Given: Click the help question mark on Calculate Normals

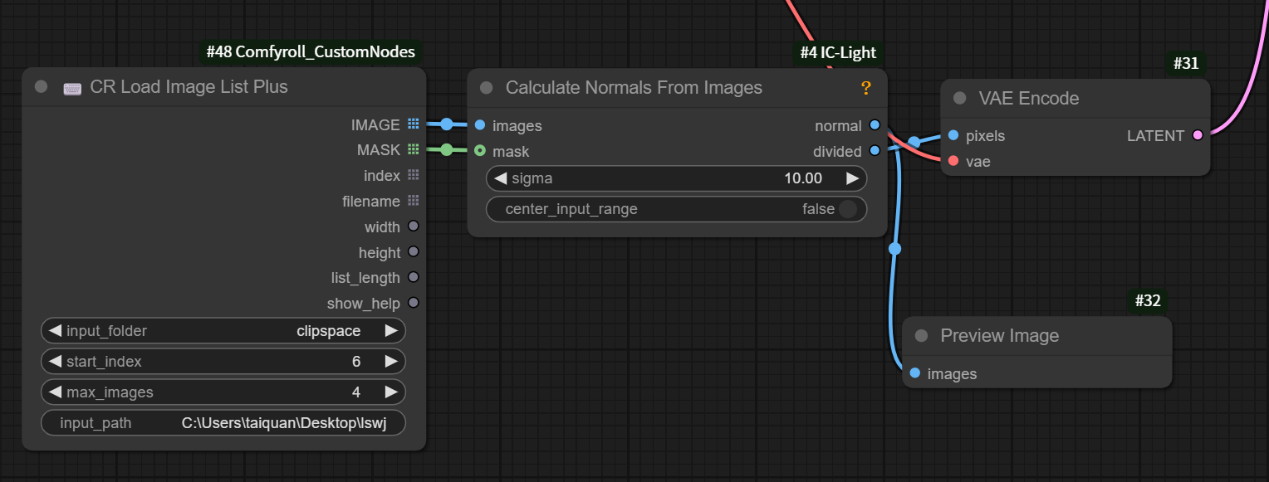Looking at the screenshot, I should pos(866,88).
